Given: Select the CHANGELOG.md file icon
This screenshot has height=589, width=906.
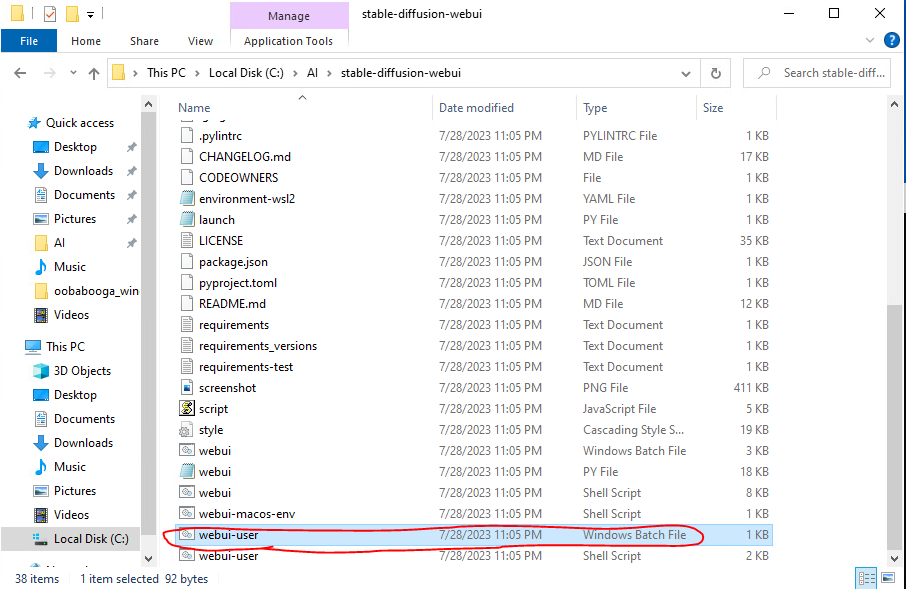Looking at the screenshot, I should [187, 157].
